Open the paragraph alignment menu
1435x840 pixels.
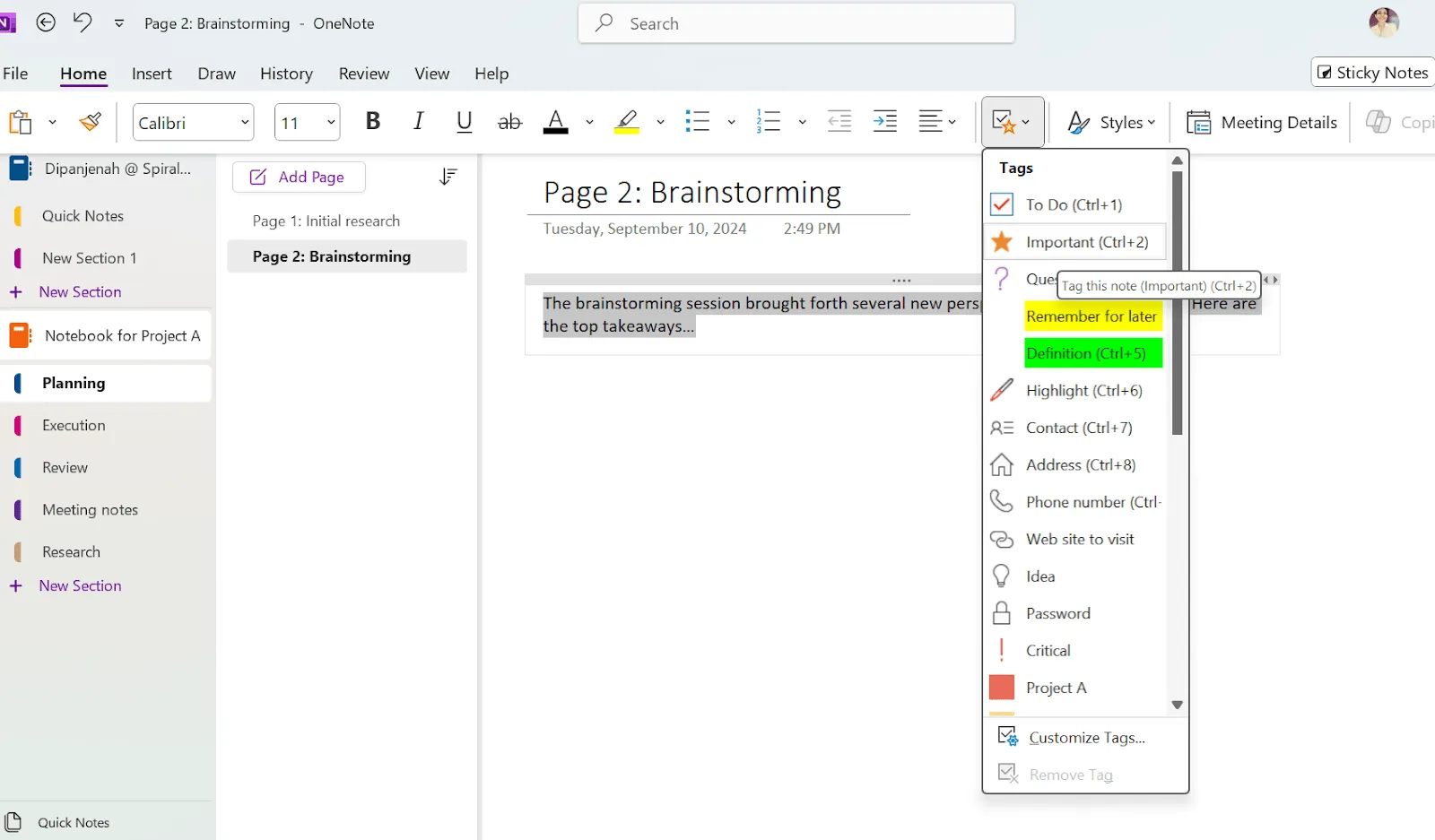[x=937, y=121]
